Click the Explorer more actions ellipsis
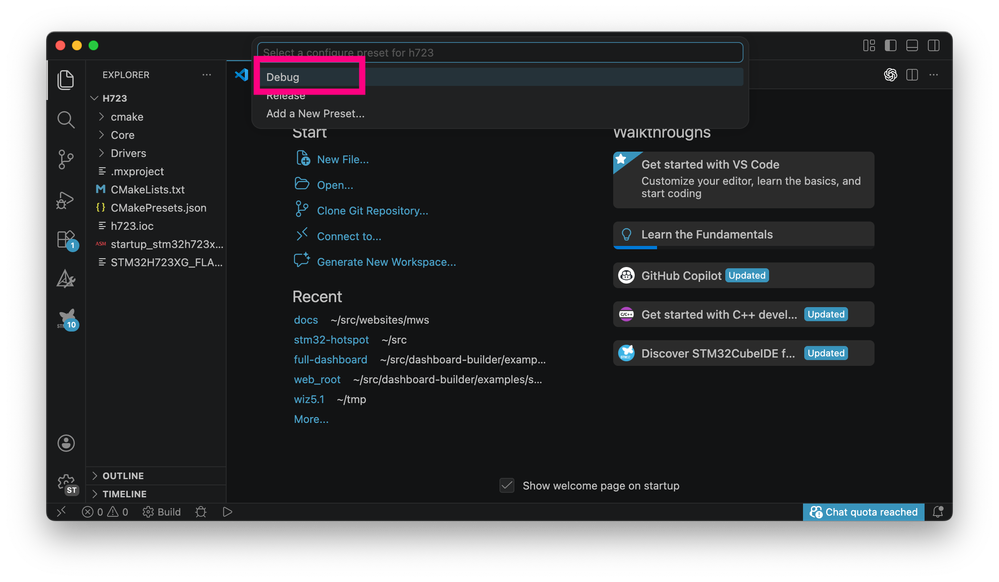 point(206,75)
